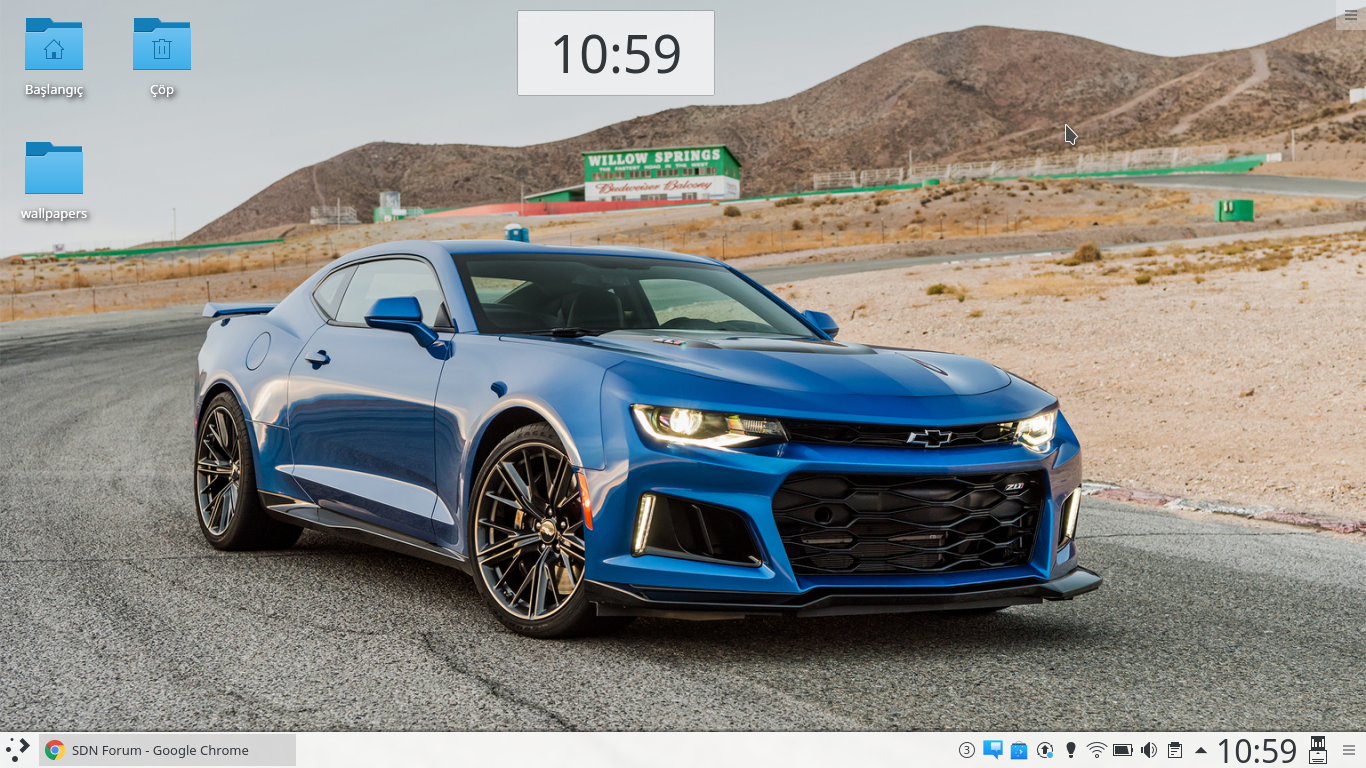Select the wallpapers folder on desktop

pyautogui.click(x=54, y=182)
